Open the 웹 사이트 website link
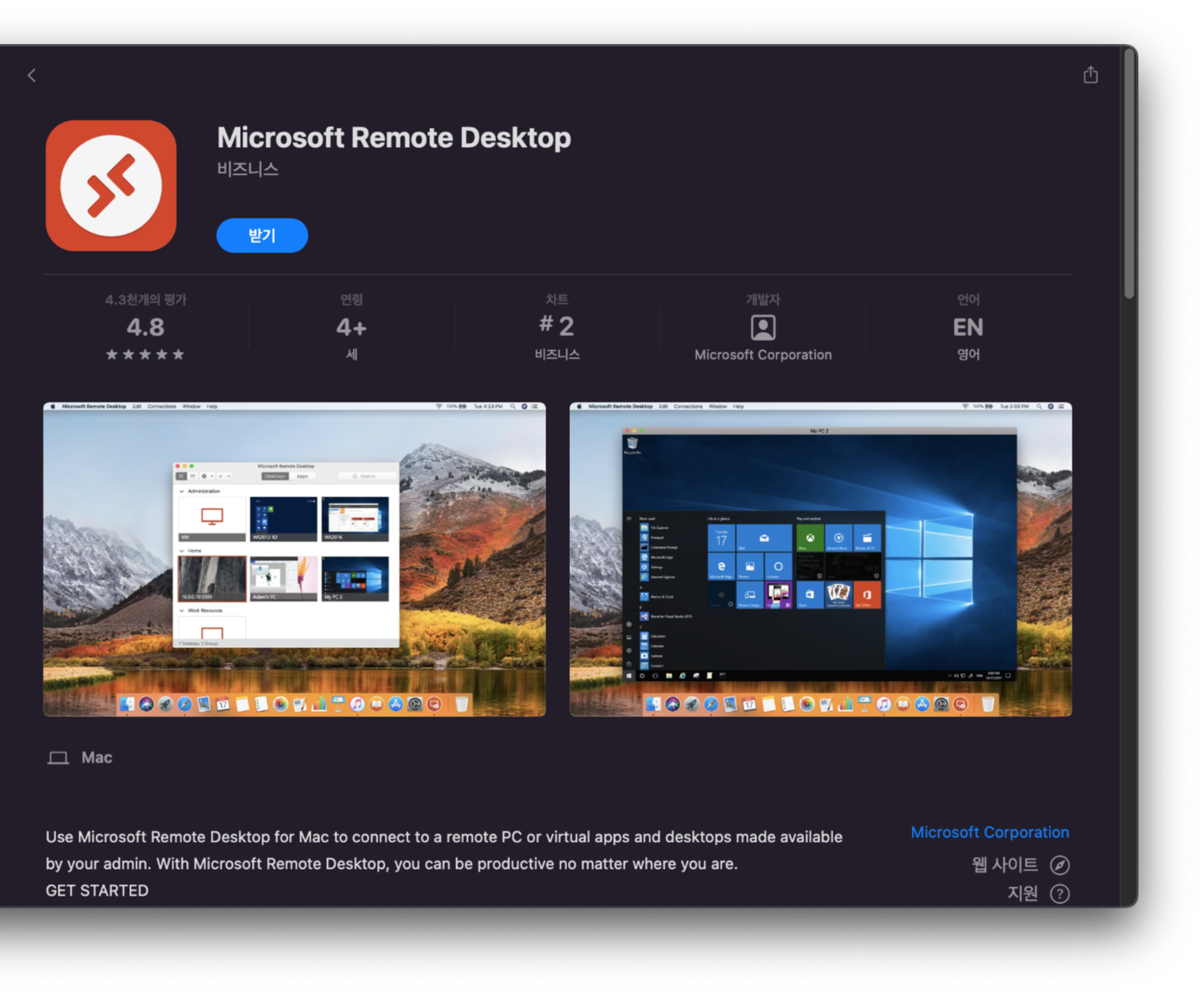The height and width of the screenshot is (995, 1204). (1005, 865)
